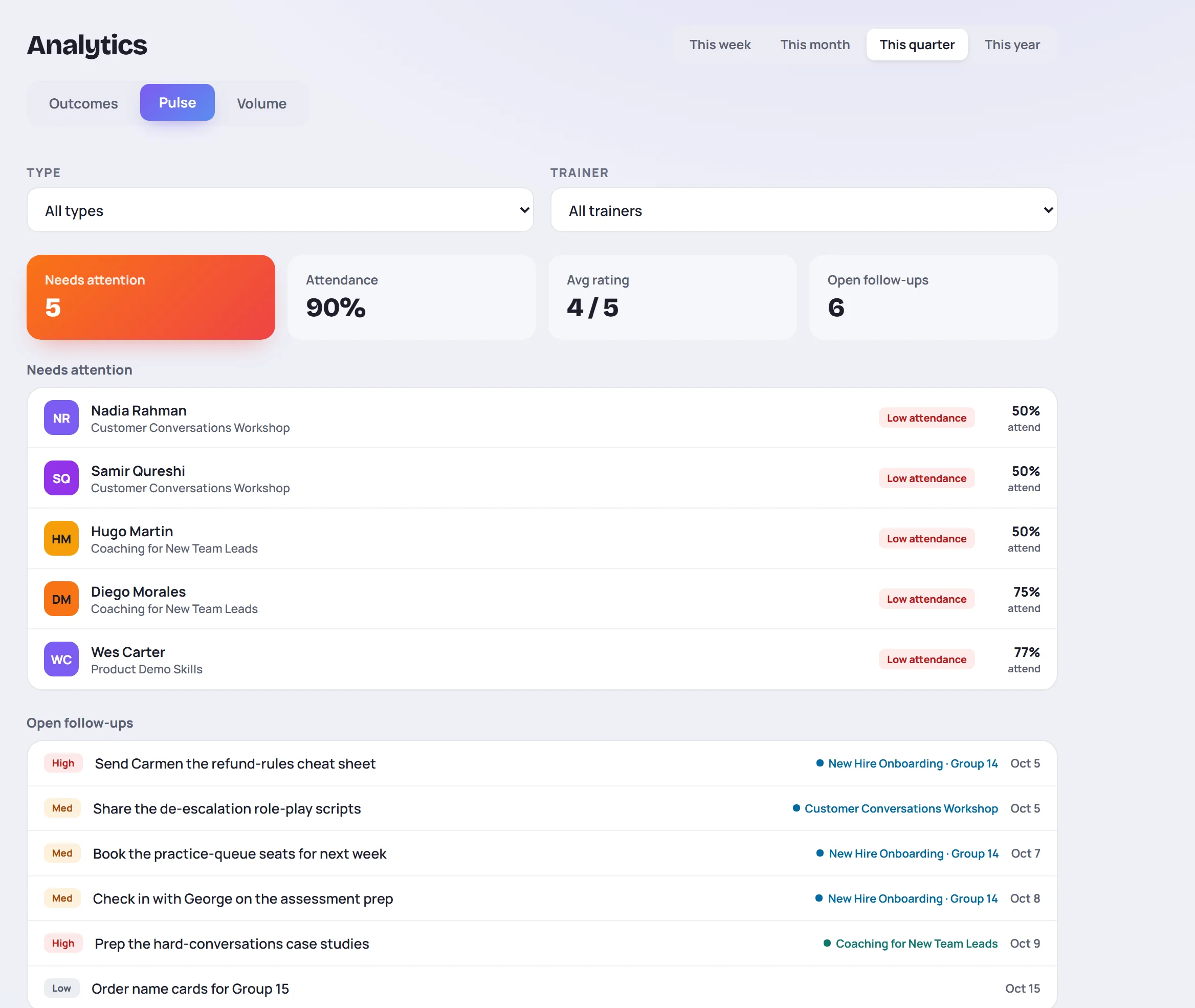Open New Hire Onboarding link on George check-in
Viewport: 1195px width, 1008px height.
906,899
